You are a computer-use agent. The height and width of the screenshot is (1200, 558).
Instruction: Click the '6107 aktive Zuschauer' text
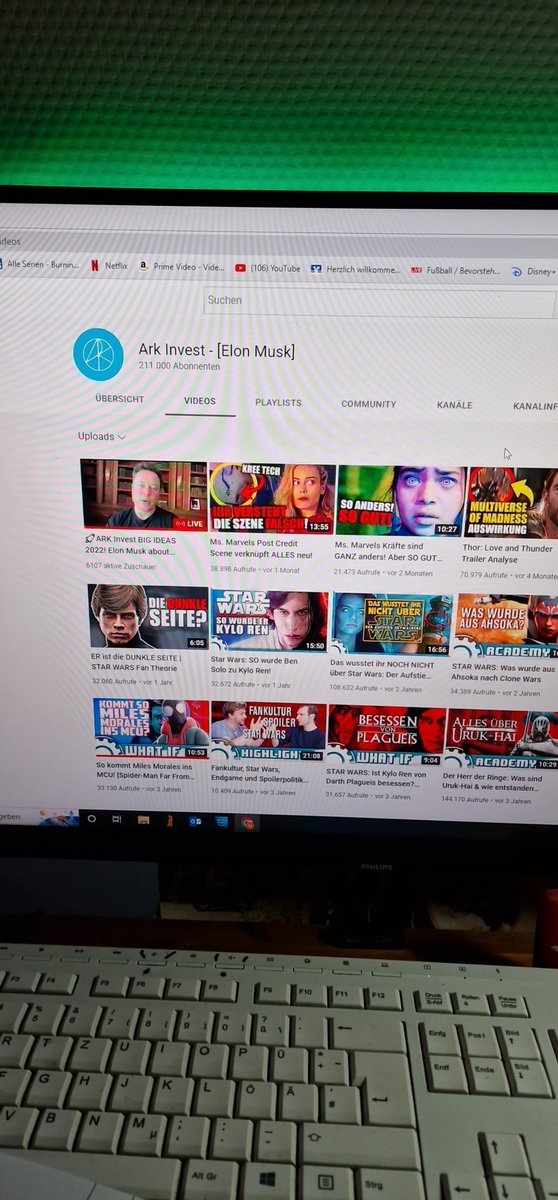[122, 566]
